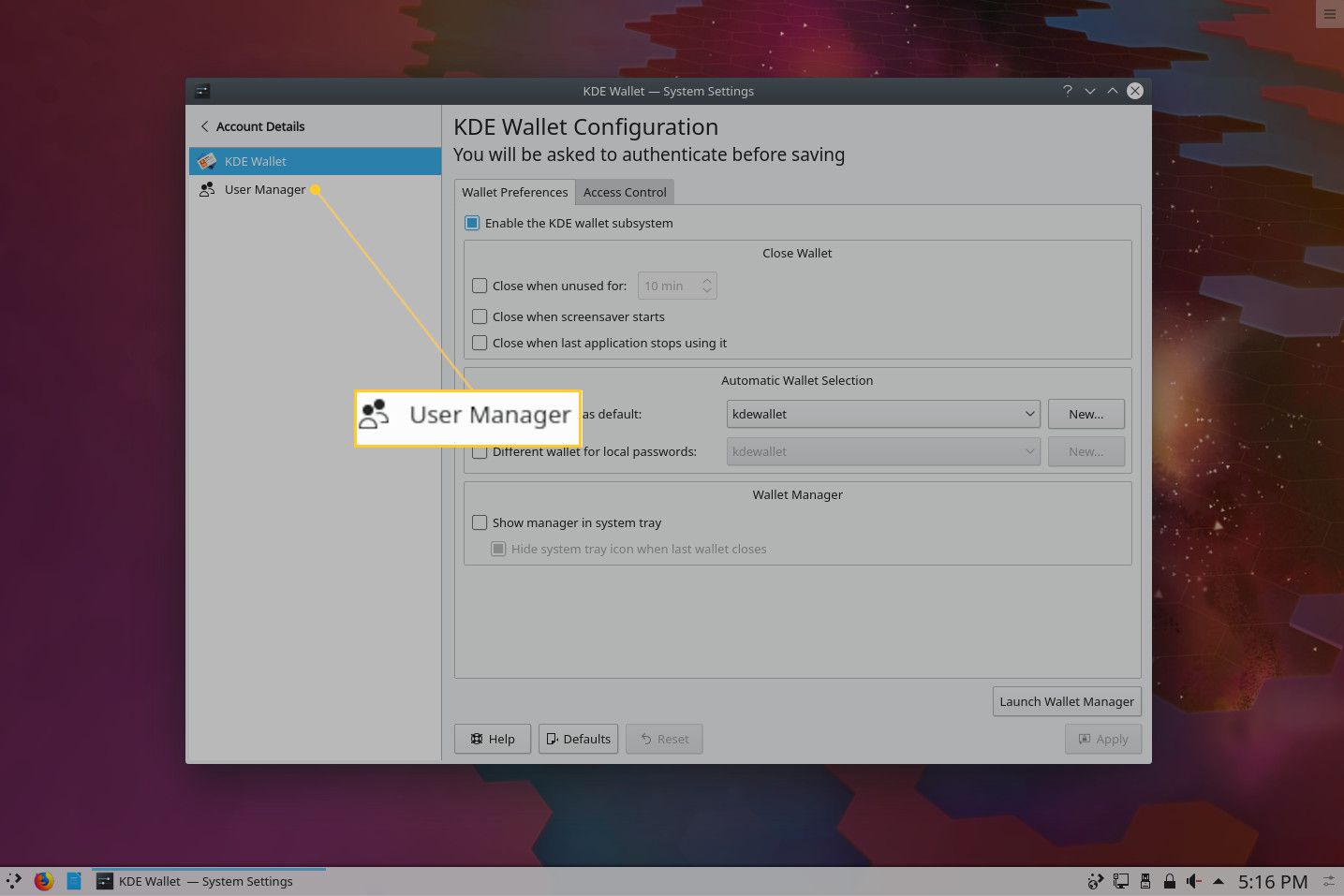Open the default wallet kdewallet dropdown
The width and height of the screenshot is (1344, 896).
[883, 414]
